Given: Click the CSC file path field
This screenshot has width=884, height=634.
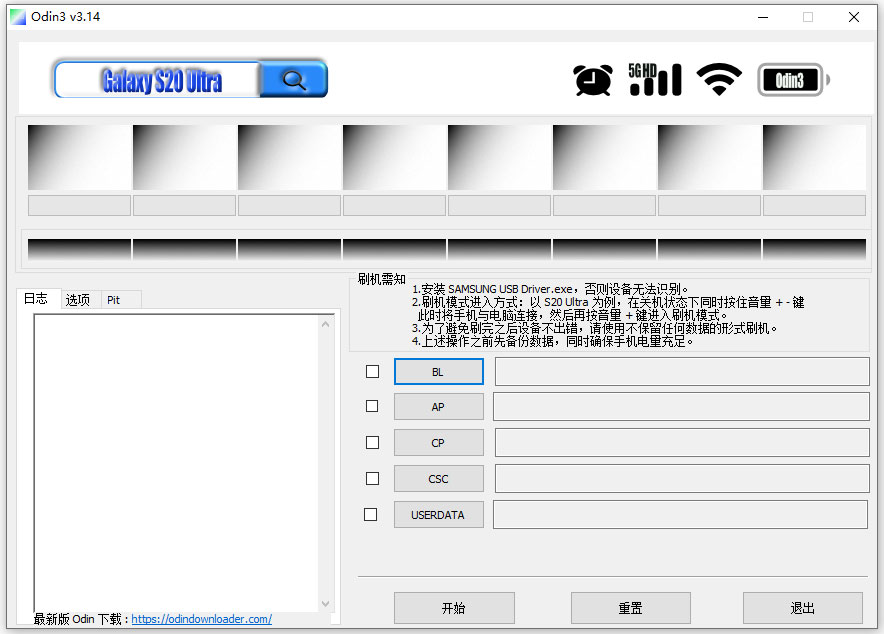Looking at the screenshot, I should tap(682, 478).
